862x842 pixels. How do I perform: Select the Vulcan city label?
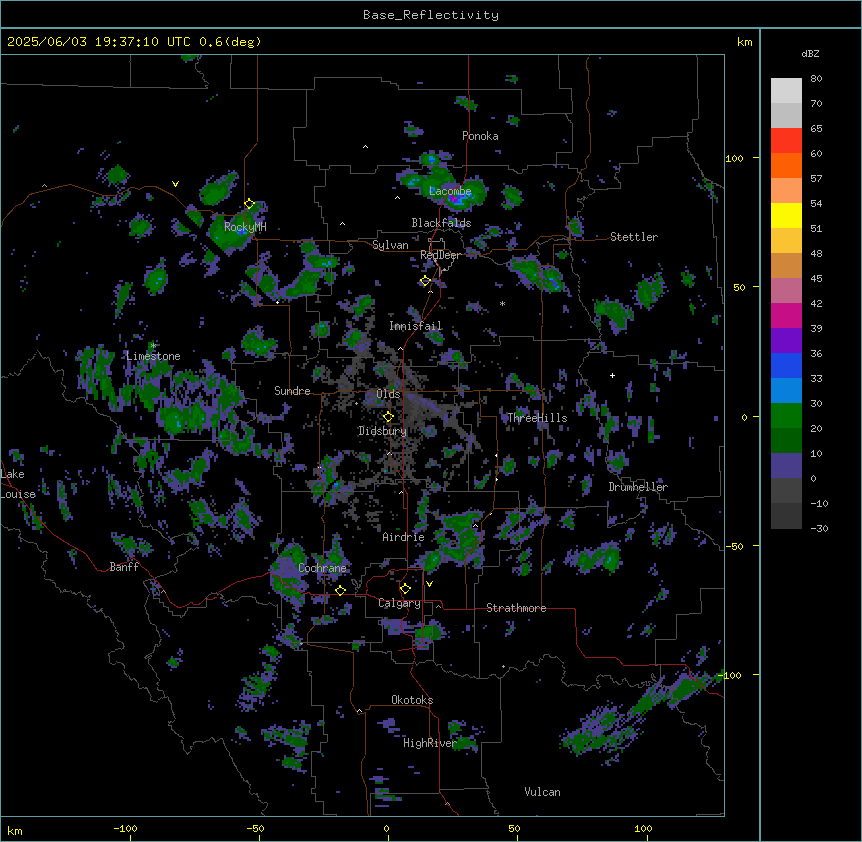click(x=542, y=792)
